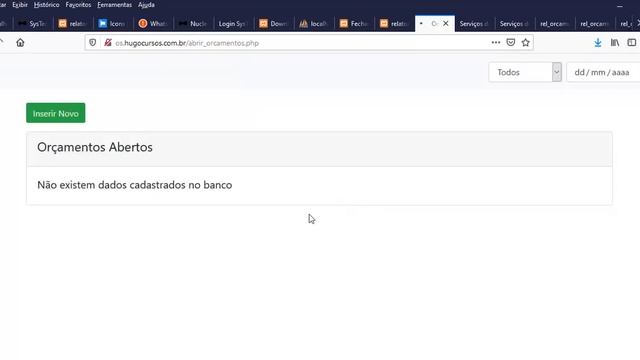Switch to the Icons tab
The image size is (640, 360).
[x=113, y=24]
